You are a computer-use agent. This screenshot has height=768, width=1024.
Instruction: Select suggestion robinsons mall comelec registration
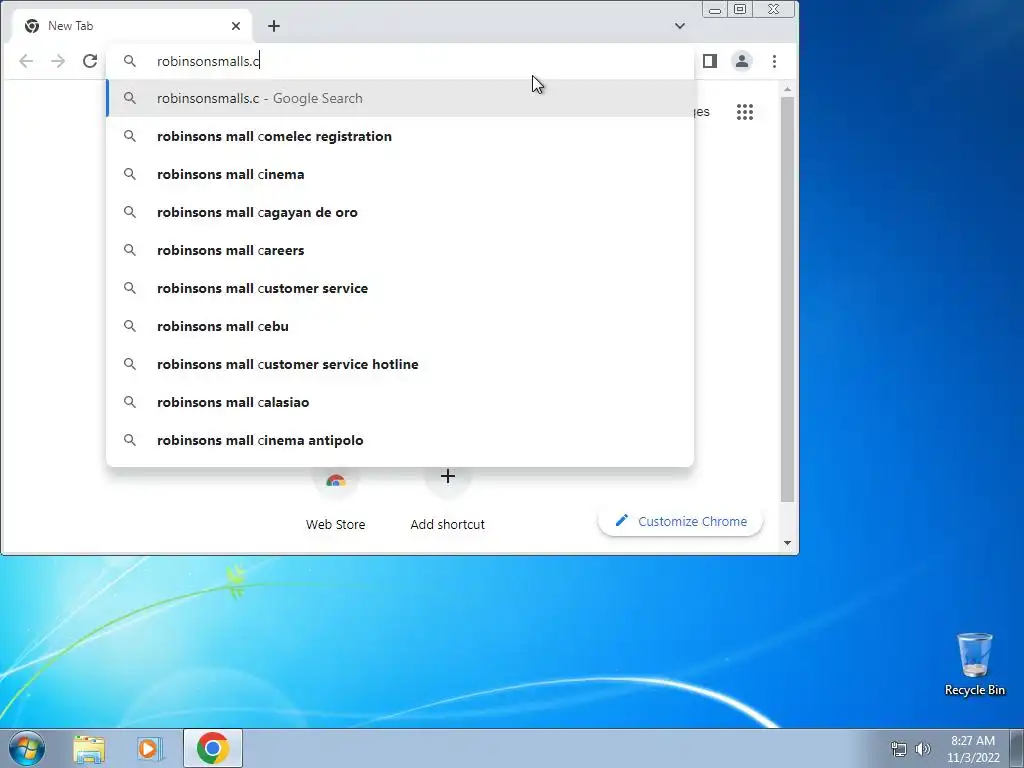(400, 136)
